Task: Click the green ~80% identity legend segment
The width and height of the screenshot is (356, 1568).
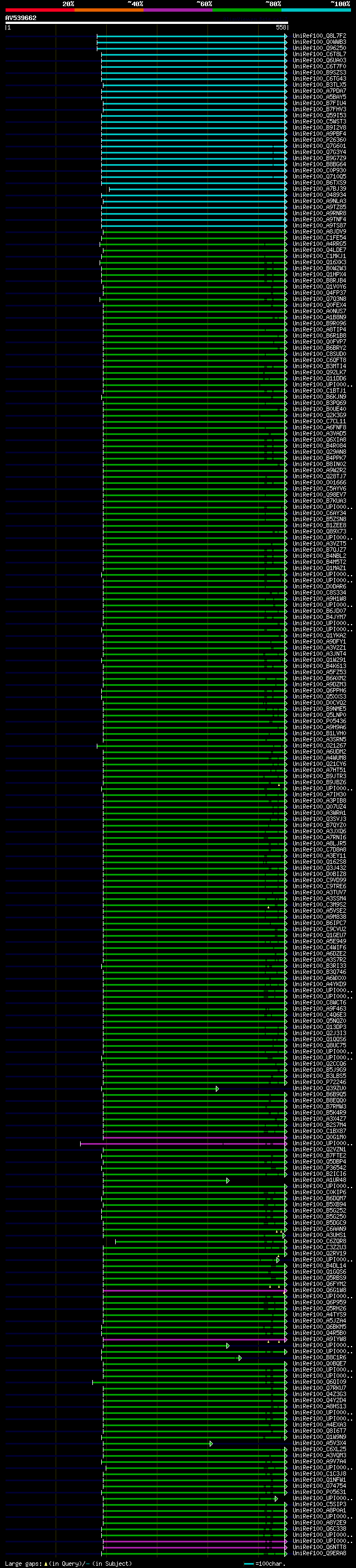Action: pyautogui.click(x=247, y=10)
